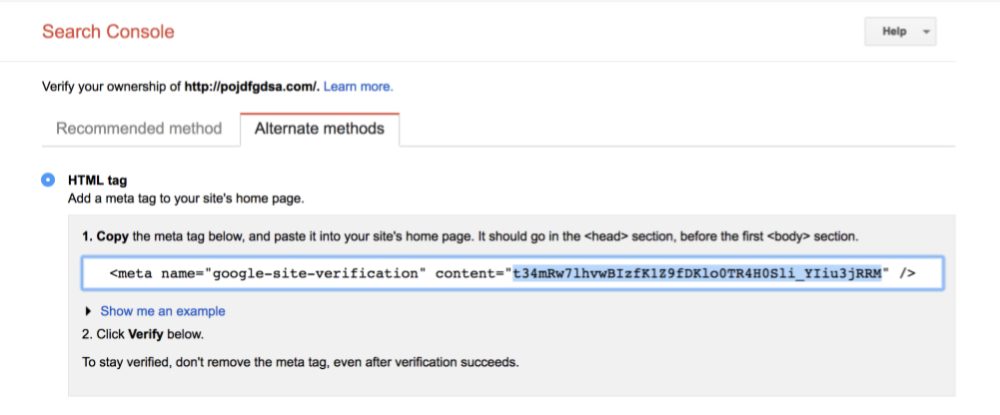This screenshot has height=415, width=1000.
Task: Click the Search Console title
Action: 108,32
